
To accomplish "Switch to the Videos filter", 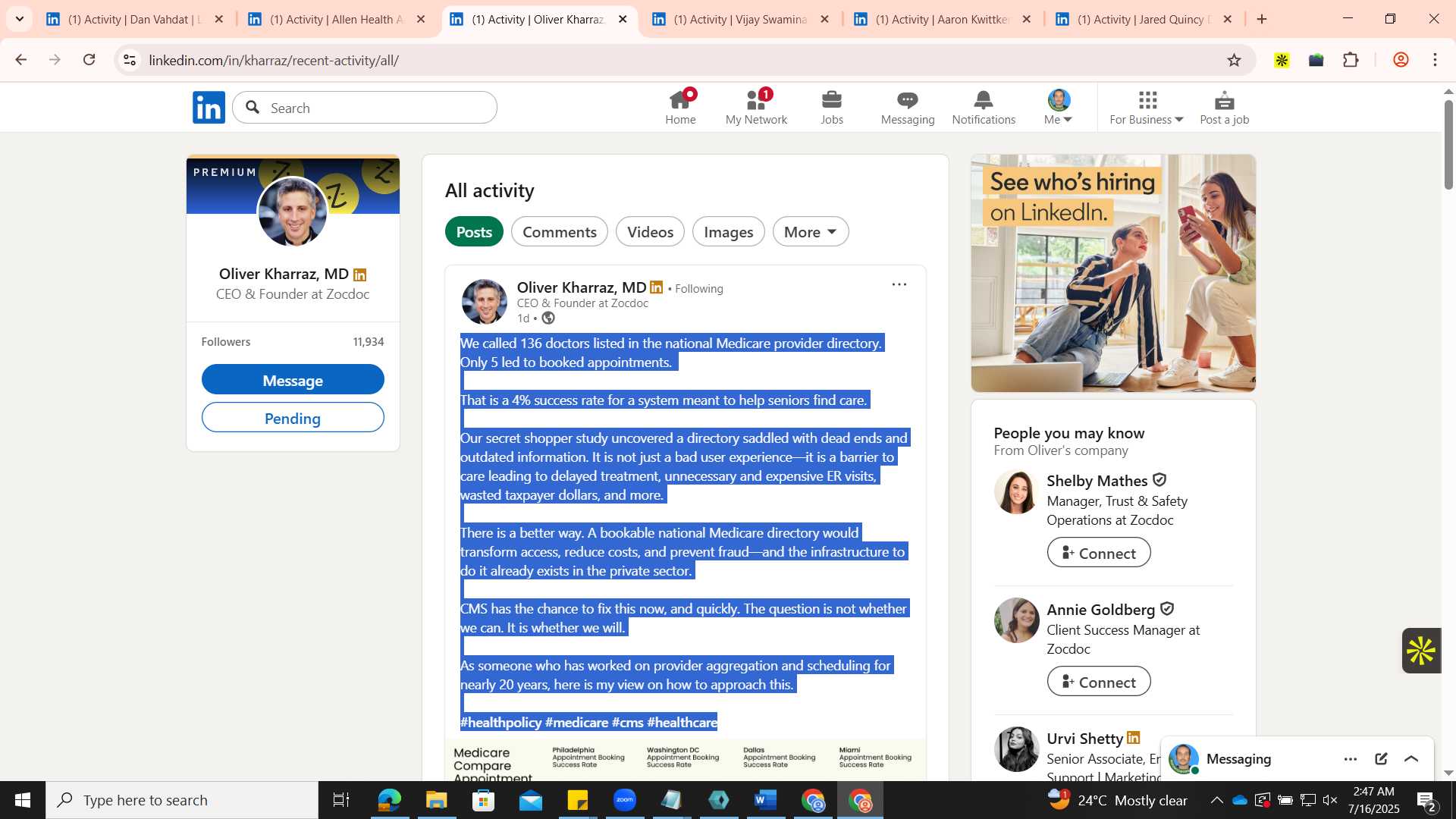I will (x=650, y=232).
